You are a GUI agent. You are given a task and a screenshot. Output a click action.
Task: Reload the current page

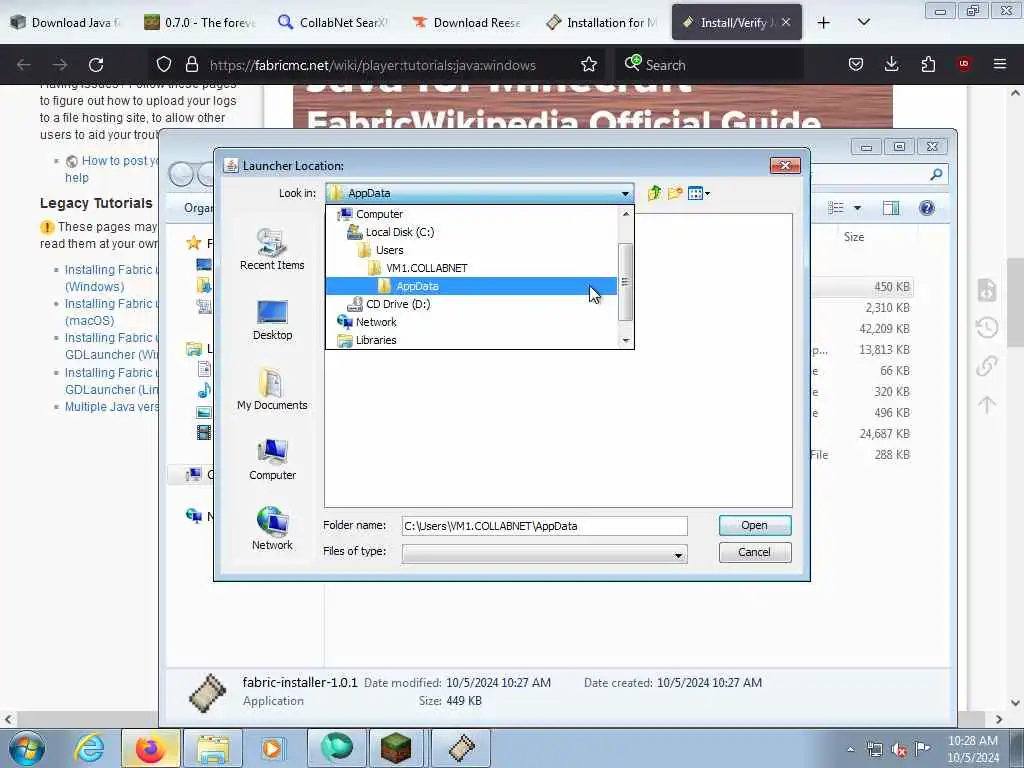(x=96, y=65)
